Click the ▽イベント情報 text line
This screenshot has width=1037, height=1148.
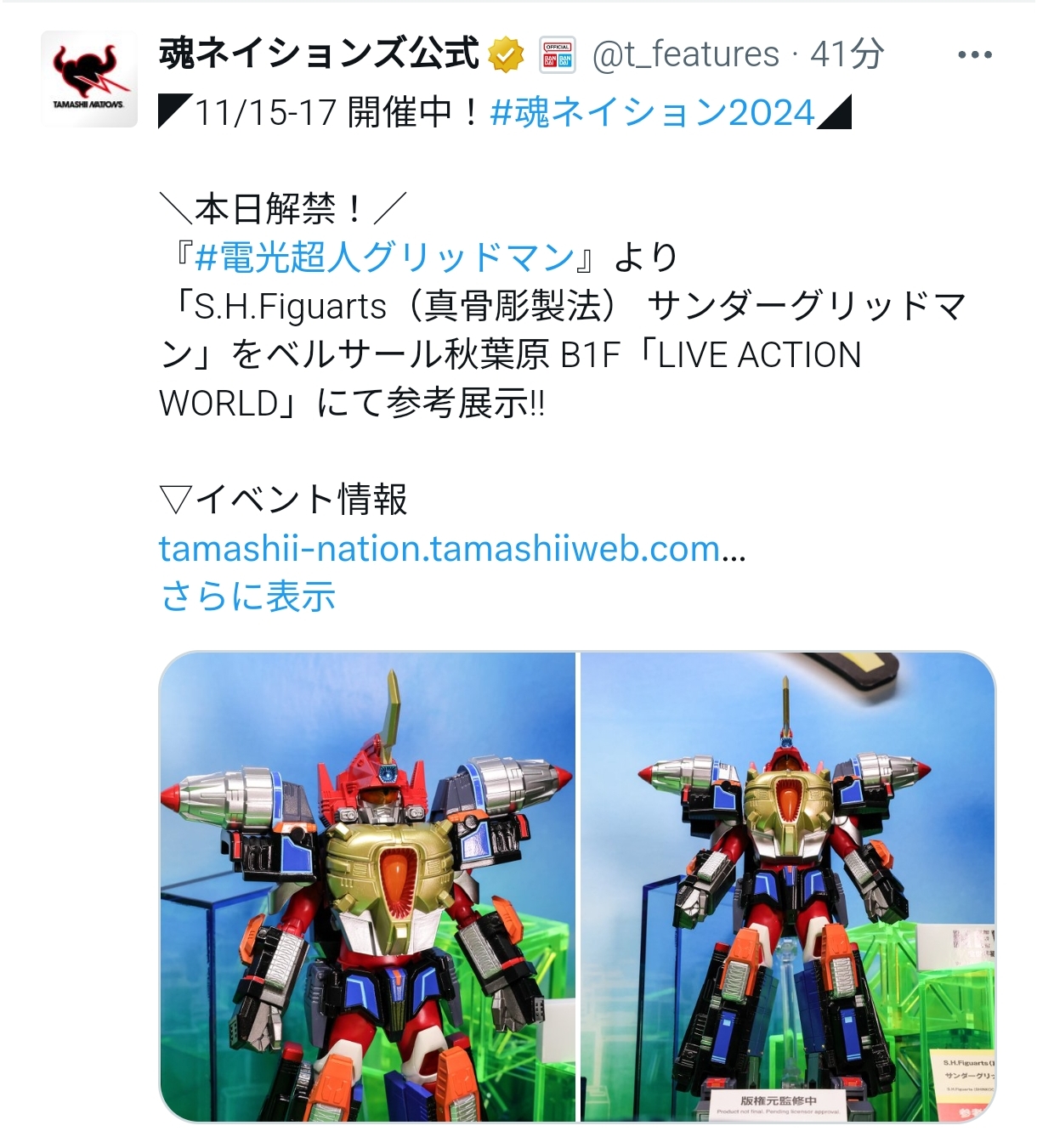coord(284,500)
